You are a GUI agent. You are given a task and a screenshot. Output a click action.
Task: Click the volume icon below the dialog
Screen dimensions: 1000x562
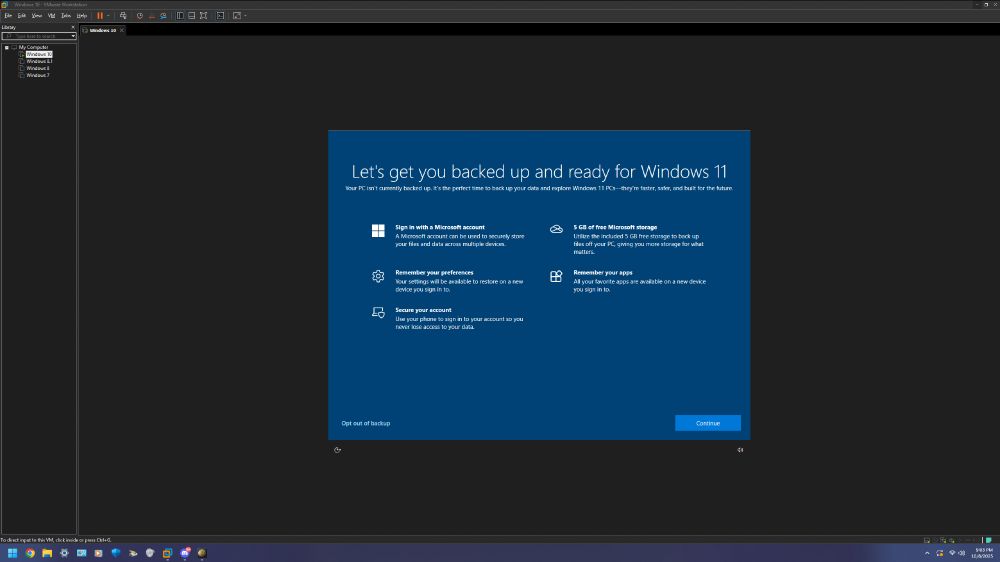tap(740, 450)
